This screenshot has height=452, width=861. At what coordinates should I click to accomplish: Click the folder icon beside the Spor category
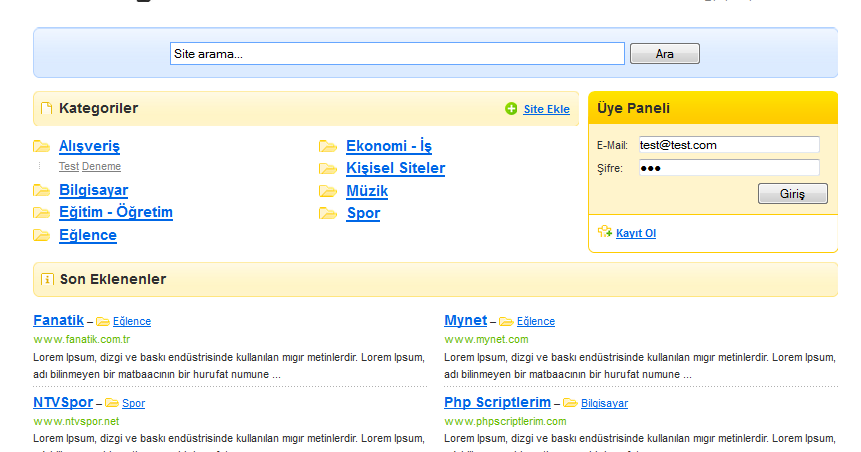pyautogui.click(x=328, y=213)
